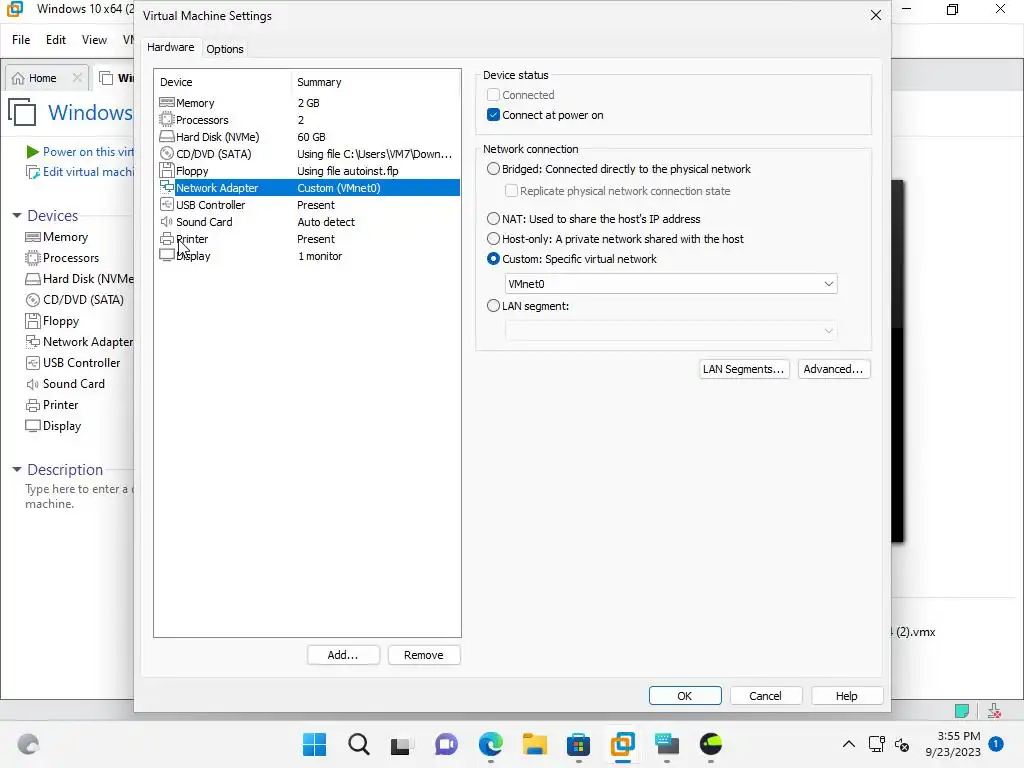The height and width of the screenshot is (768, 1024).
Task: Remove the selected device
Action: pyautogui.click(x=423, y=655)
